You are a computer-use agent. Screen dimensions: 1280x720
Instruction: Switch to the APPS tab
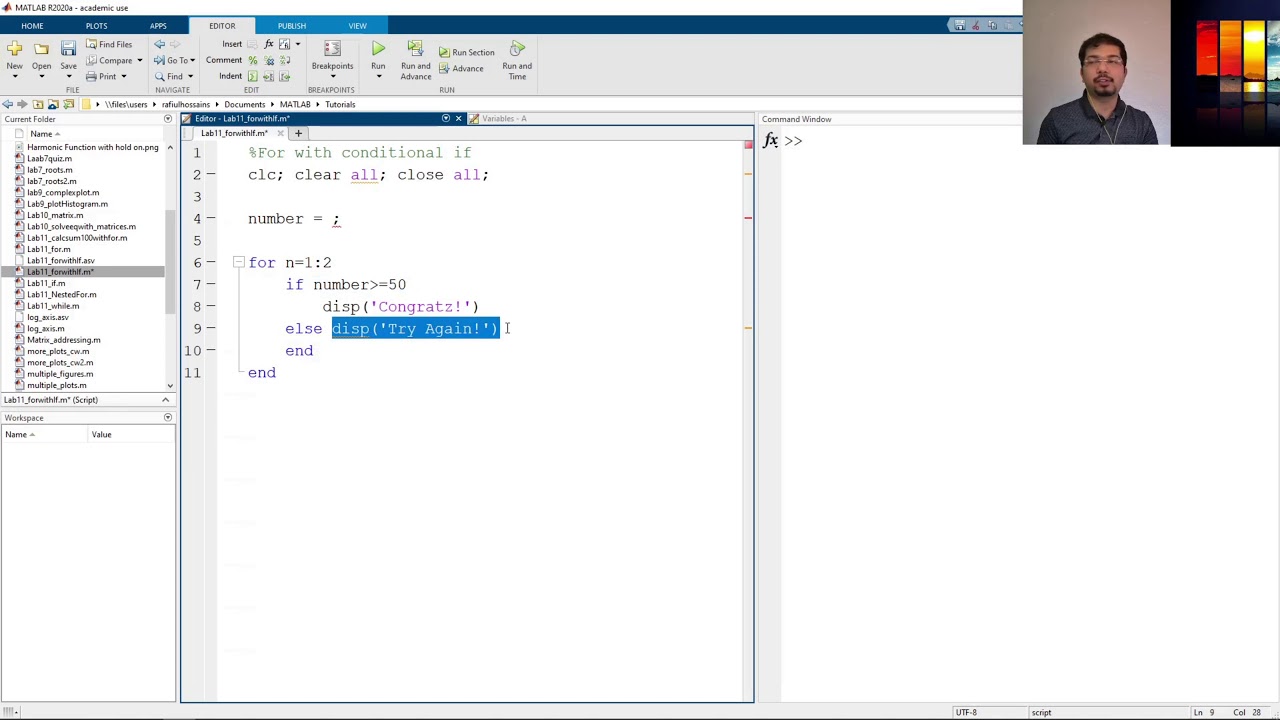158,26
